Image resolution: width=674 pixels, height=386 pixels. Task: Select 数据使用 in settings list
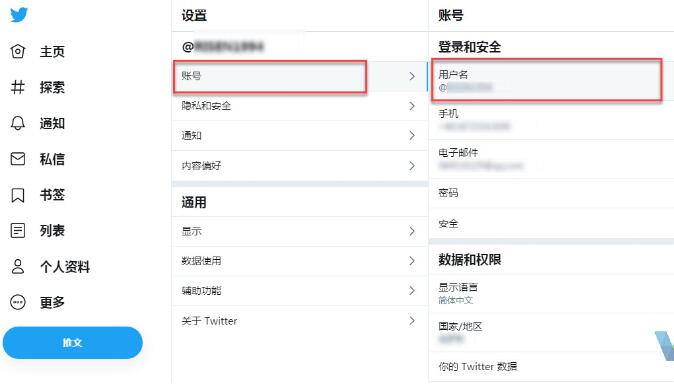tap(300, 261)
